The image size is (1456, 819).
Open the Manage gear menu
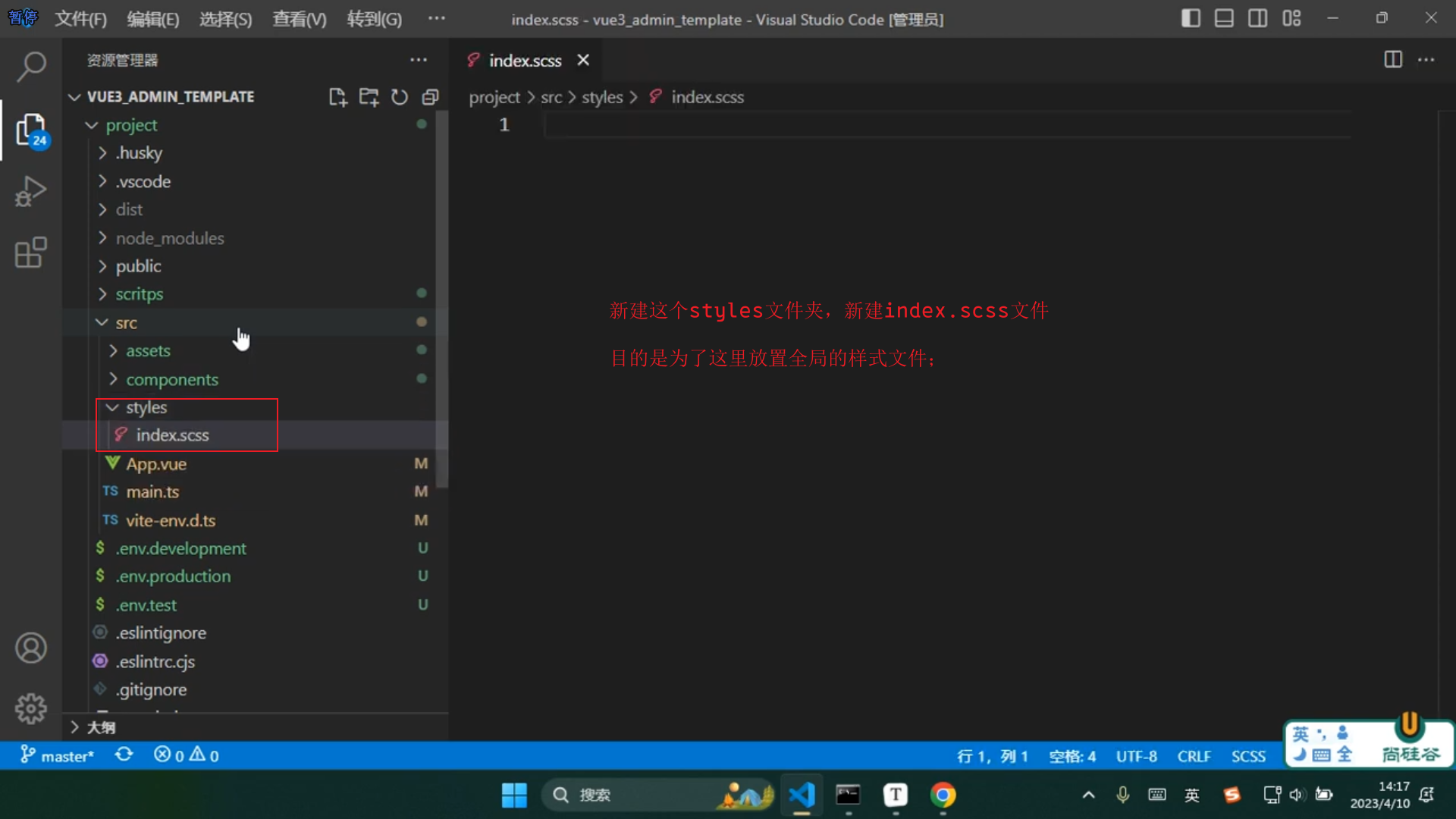[x=31, y=708]
